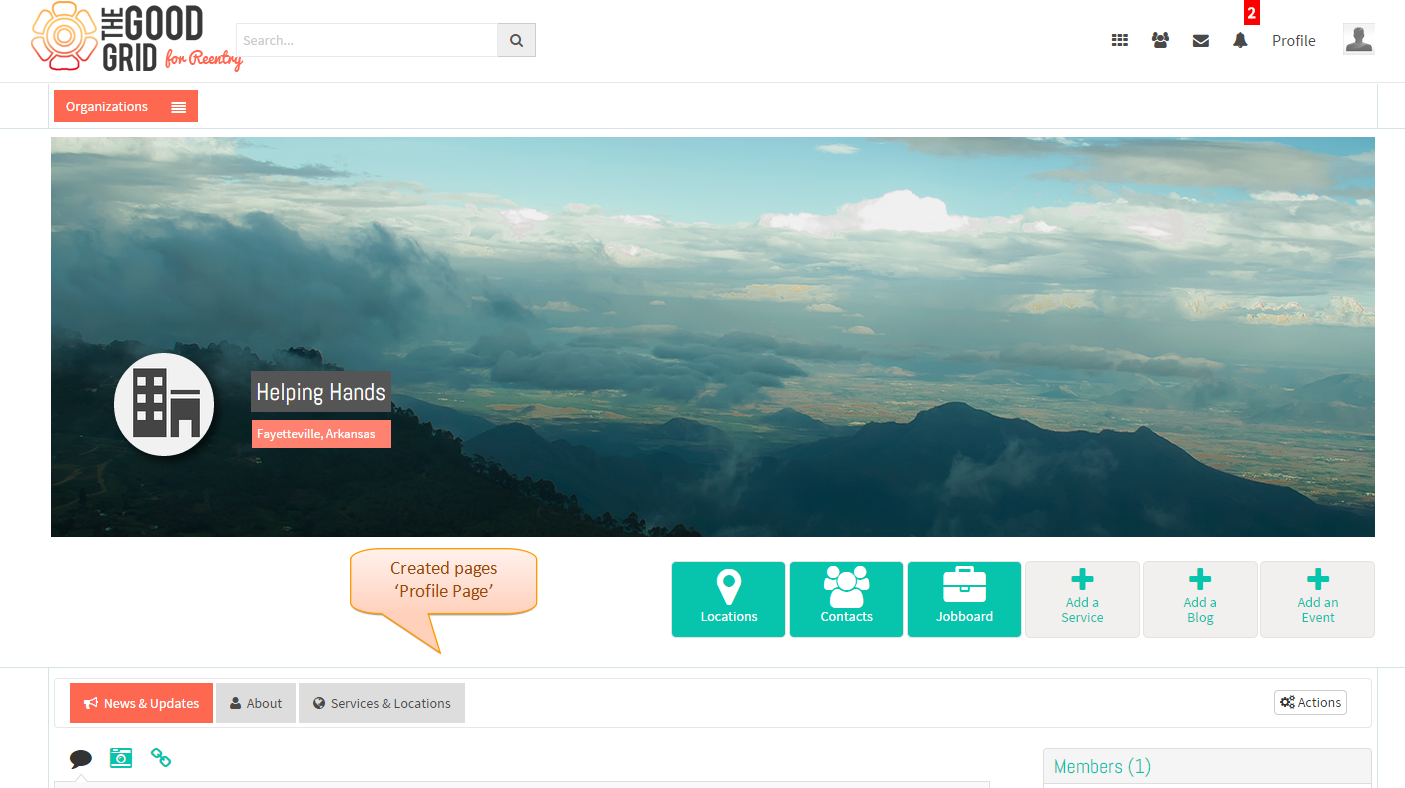Select the photo post icon
Viewport: 1405px width, 788px height.
click(121, 757)
